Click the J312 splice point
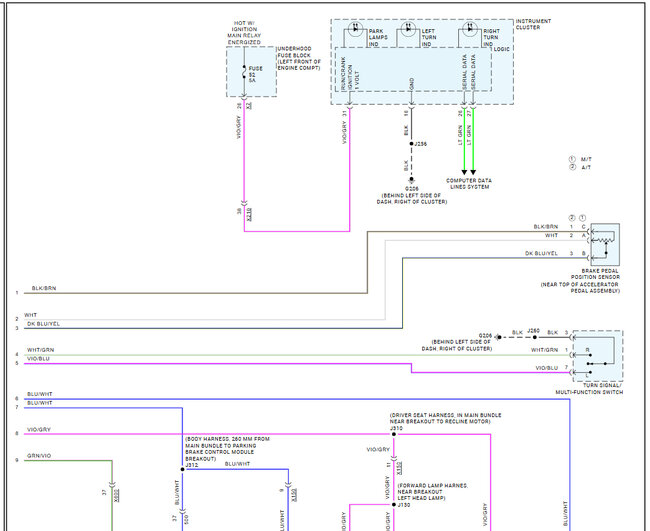This screenshot has height=531, width=650. pos(182,469)
